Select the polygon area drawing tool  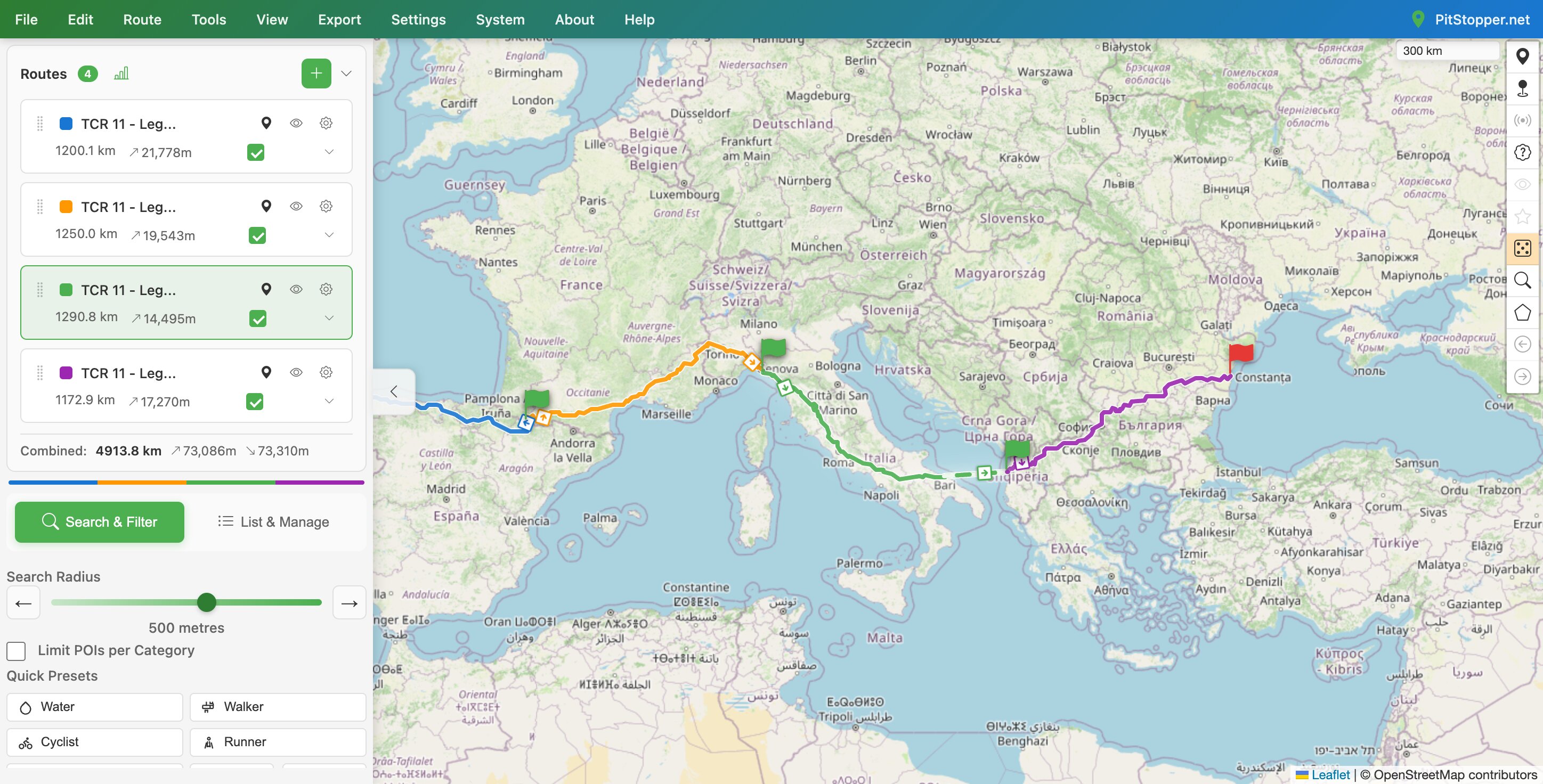[x=1522, y=312]
